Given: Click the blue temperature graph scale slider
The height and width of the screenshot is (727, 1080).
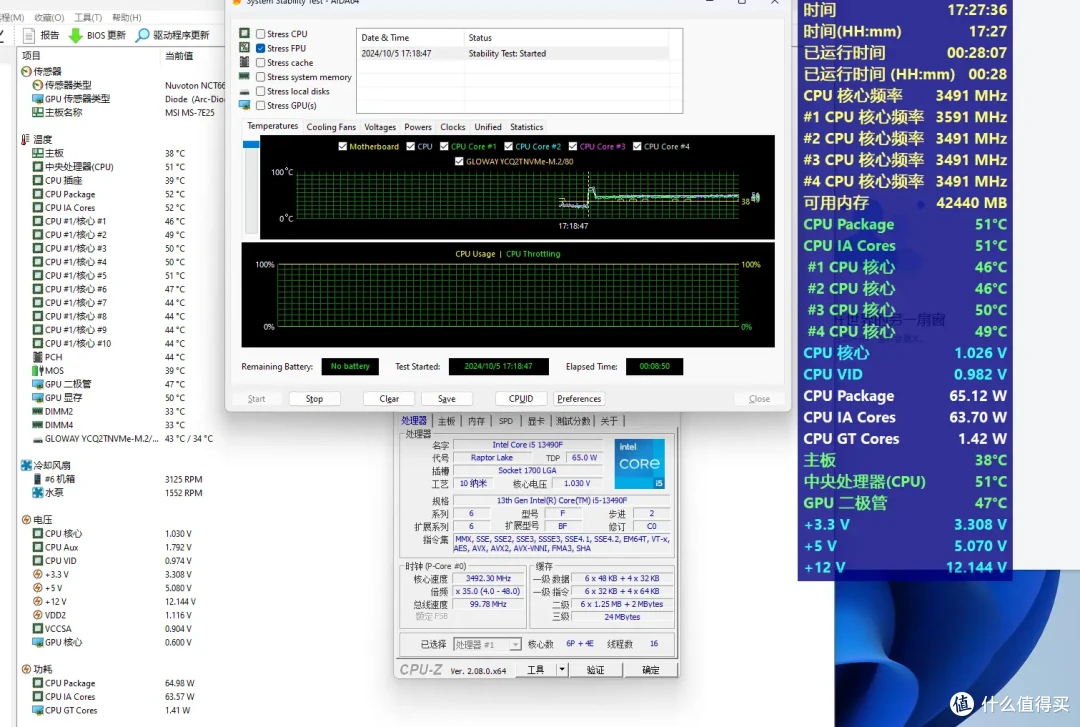Looking at the screenshot, I should pyautogui.click(x=251, y=145).
